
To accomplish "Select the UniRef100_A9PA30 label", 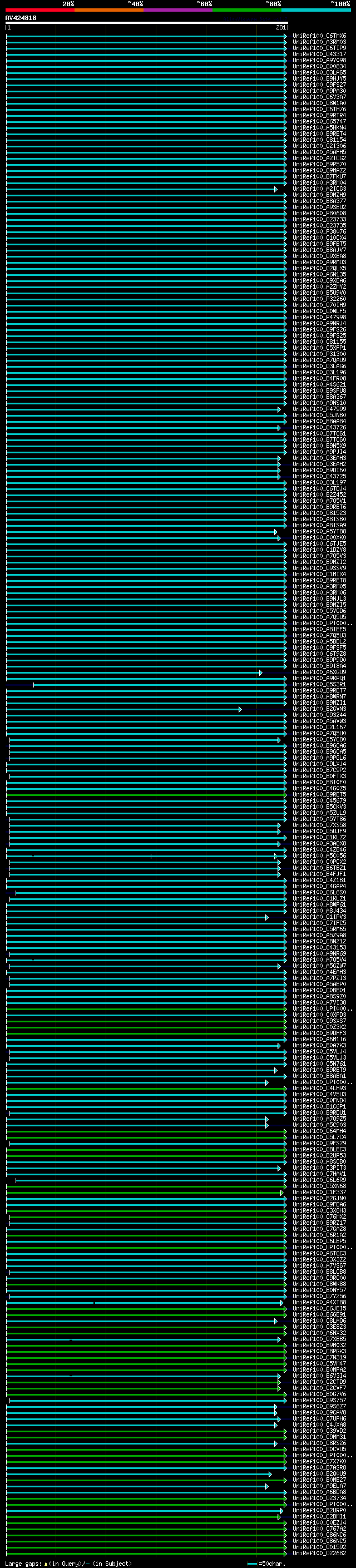I will click(319, 91).
